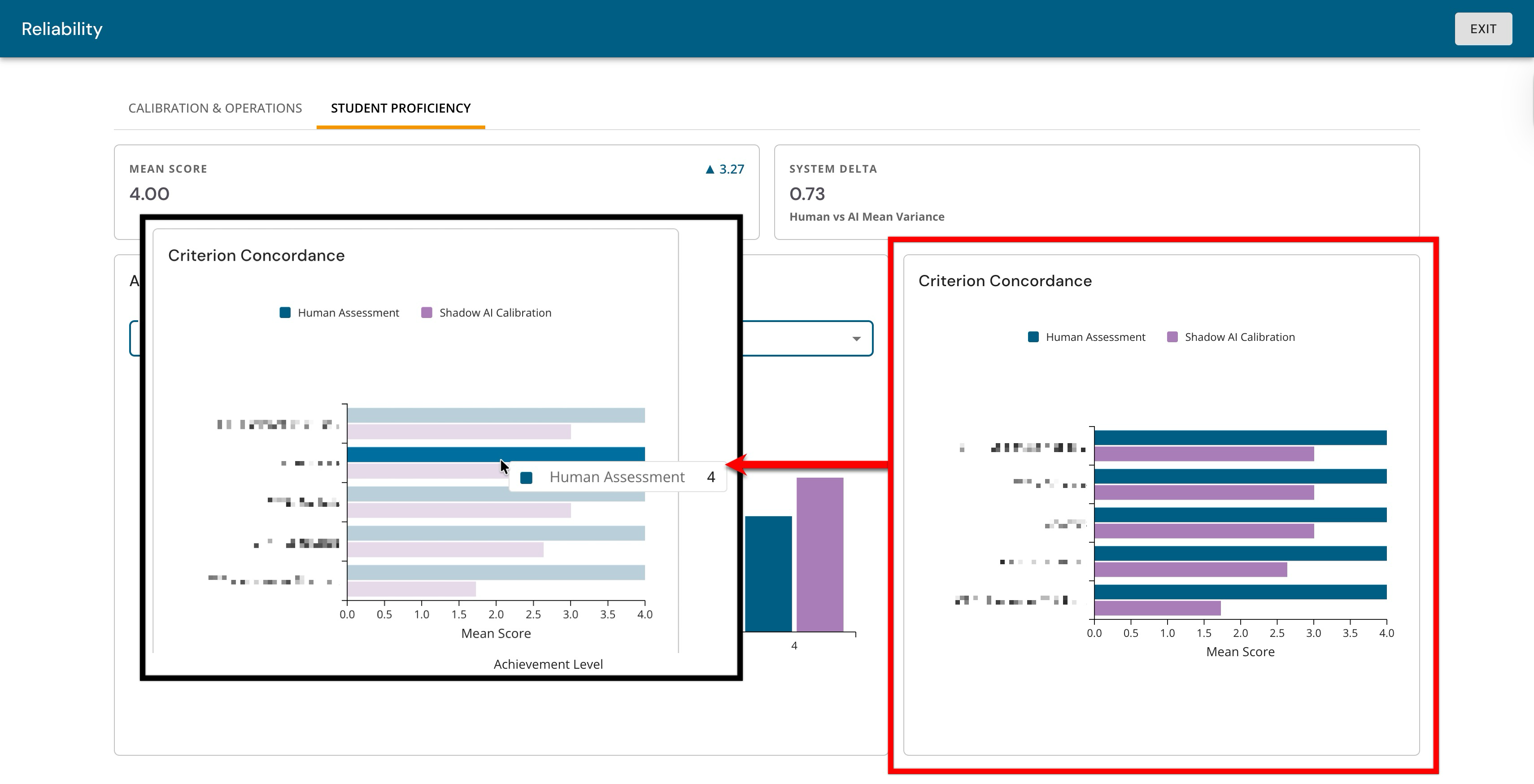Click the blue bar above achievement level 4
1534x784 pixels.
tap(768, 573)
